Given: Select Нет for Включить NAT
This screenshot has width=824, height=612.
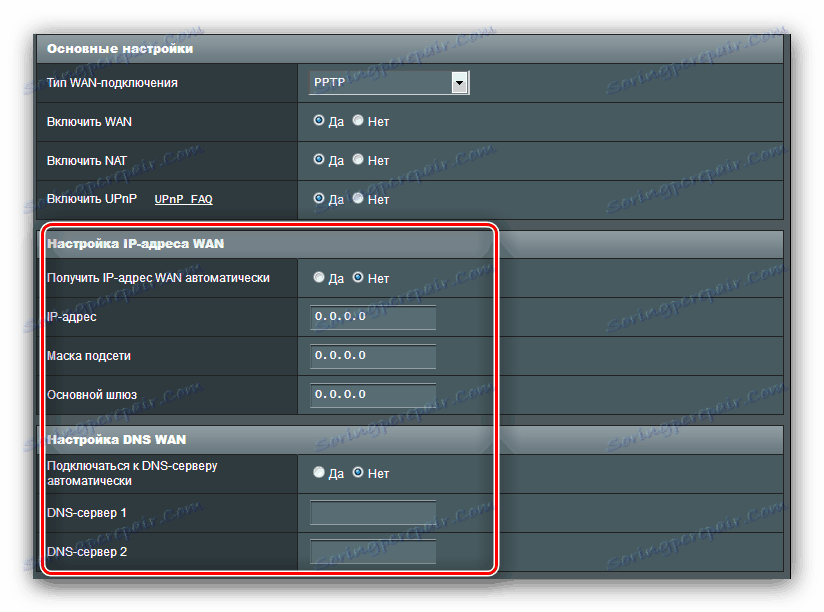Looking at the screenshot, I should [358, 160].
